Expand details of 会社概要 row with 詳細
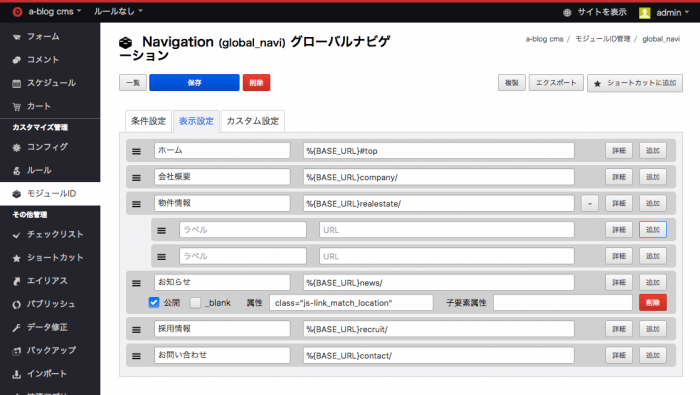Image resolution: width=700 pixels, height=395 pixels. [619, 177]
